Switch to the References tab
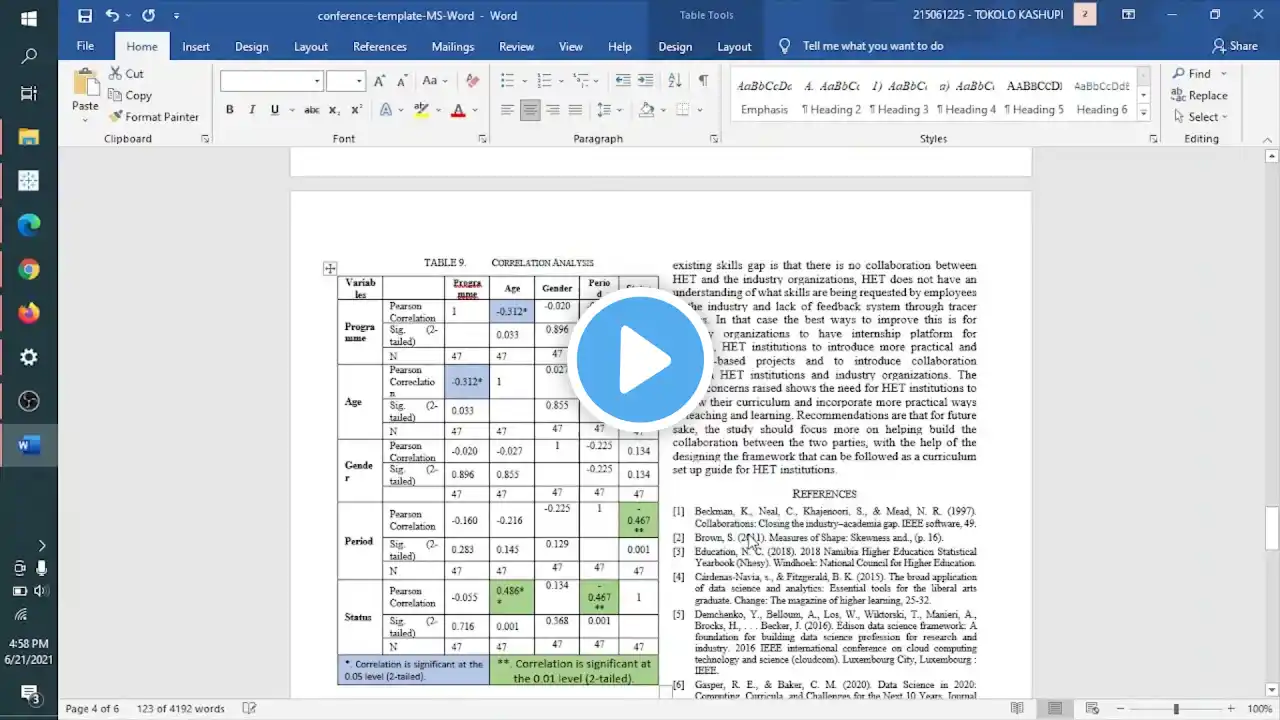Image resolution: width=1280 pixels, height=720 pixels. tap(380, 46)
